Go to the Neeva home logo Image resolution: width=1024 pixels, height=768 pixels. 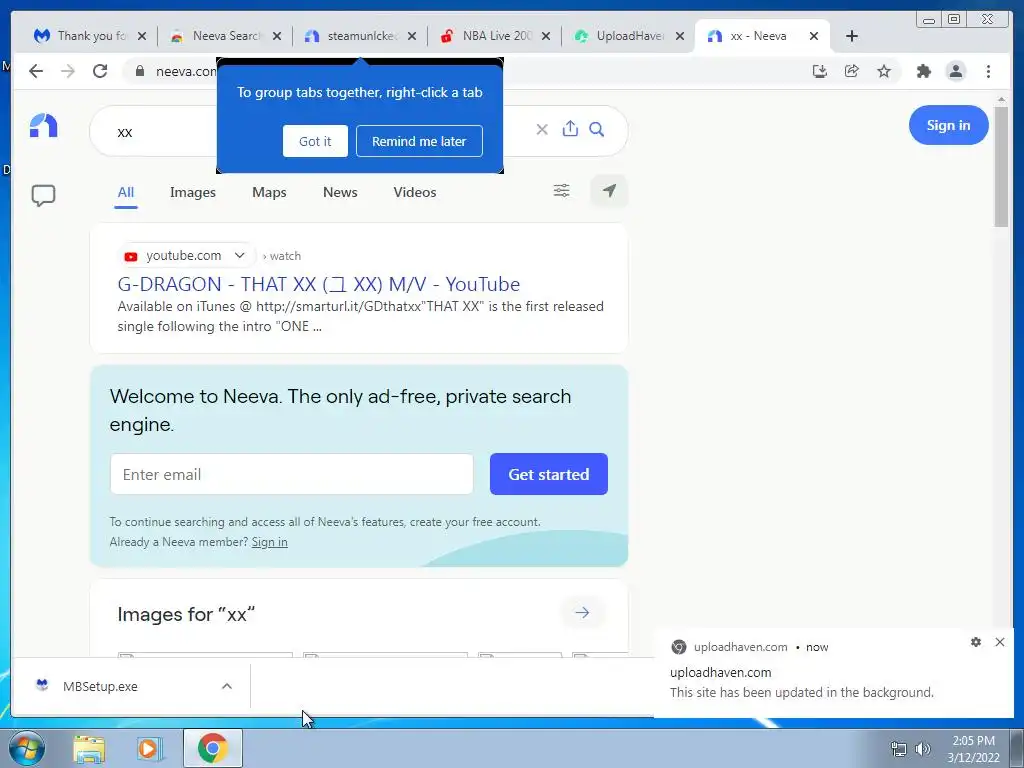coord(44,125)
